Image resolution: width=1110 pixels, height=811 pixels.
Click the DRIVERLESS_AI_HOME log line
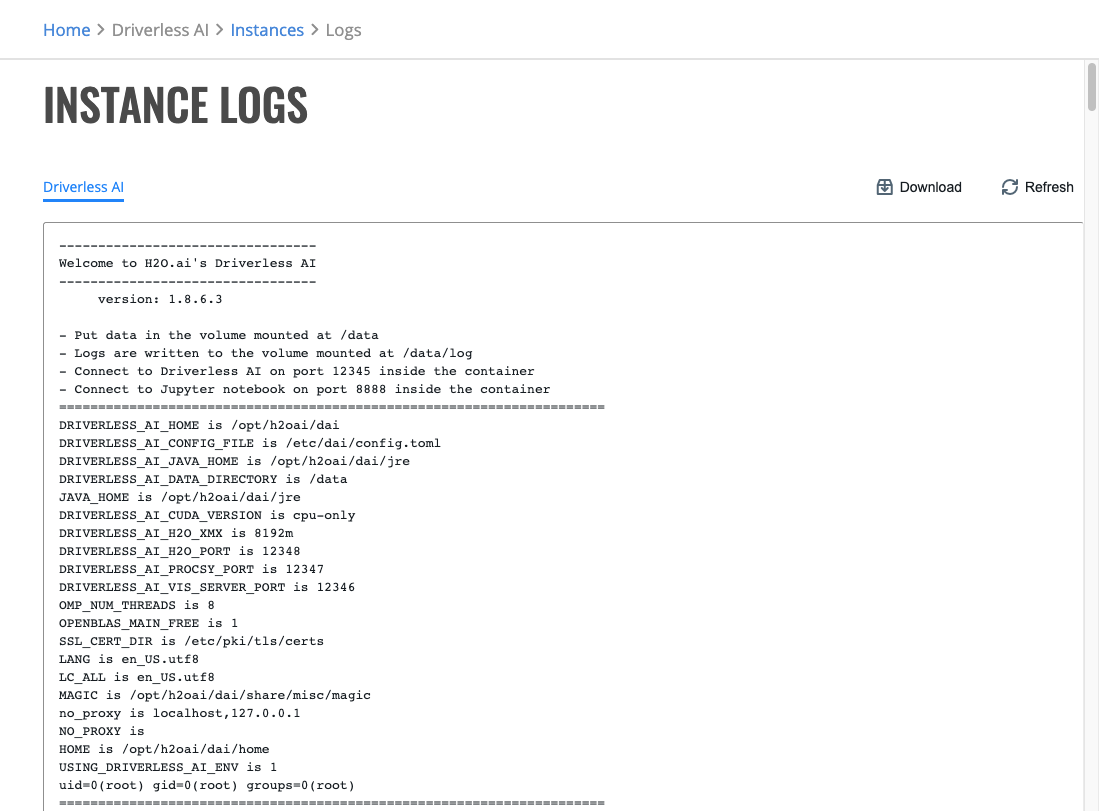(x=199, y=425)
